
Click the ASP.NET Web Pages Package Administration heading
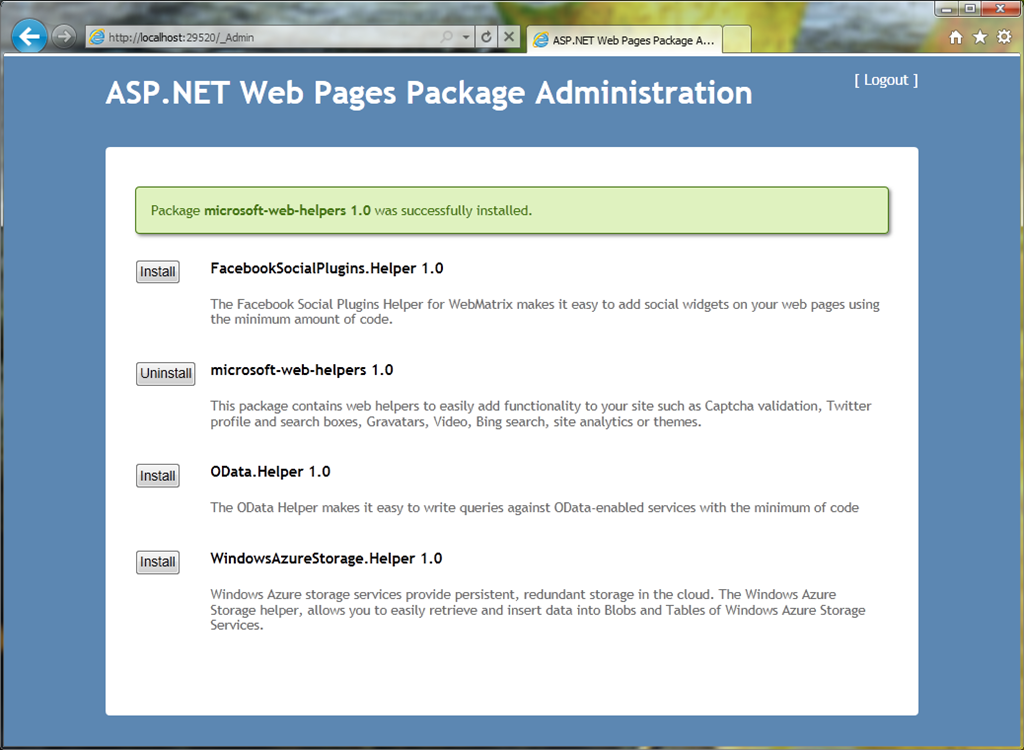(429, 93)
